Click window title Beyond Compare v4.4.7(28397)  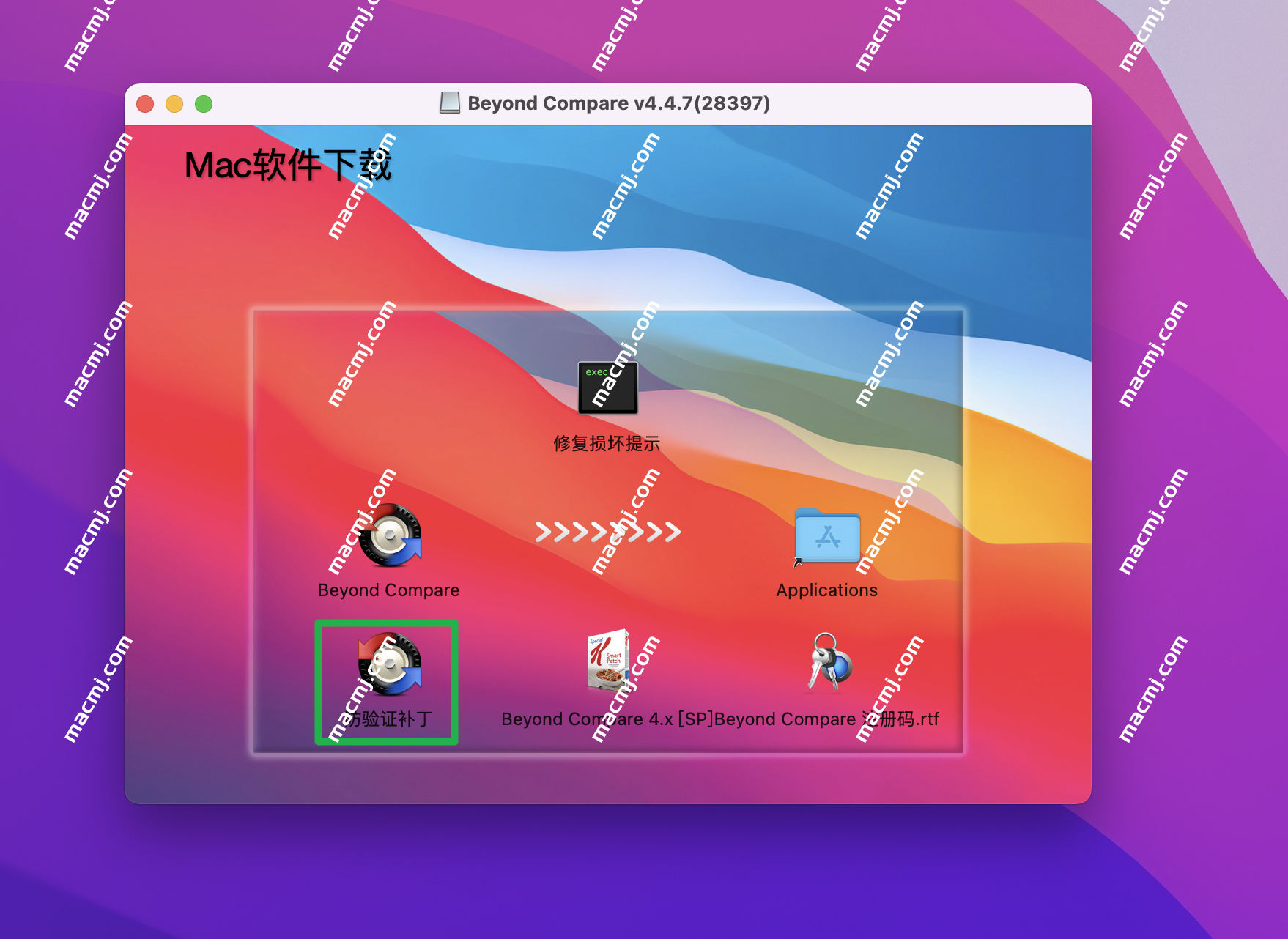[x=618, y=103]
